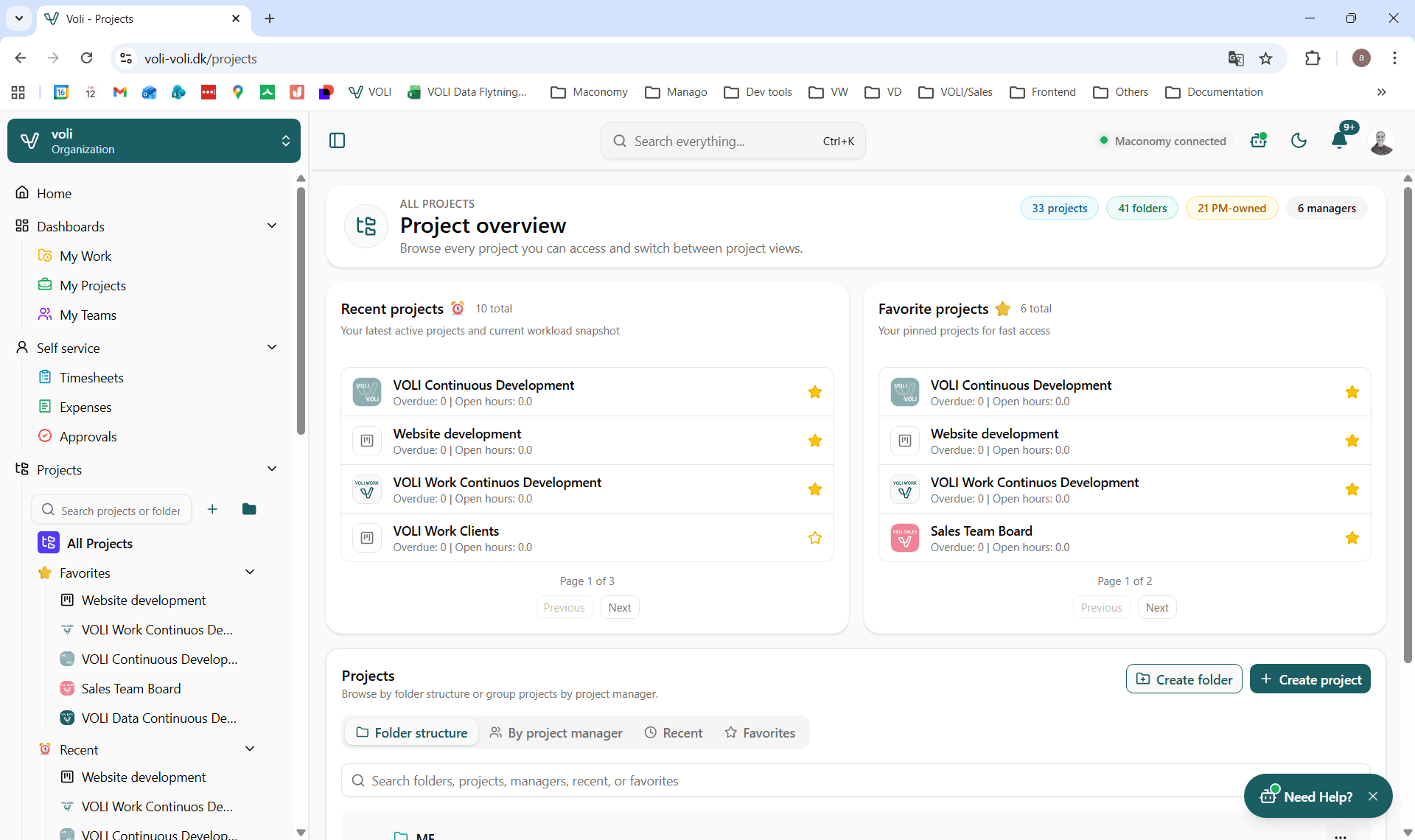Toggle dark mode moon icon

1299,140
